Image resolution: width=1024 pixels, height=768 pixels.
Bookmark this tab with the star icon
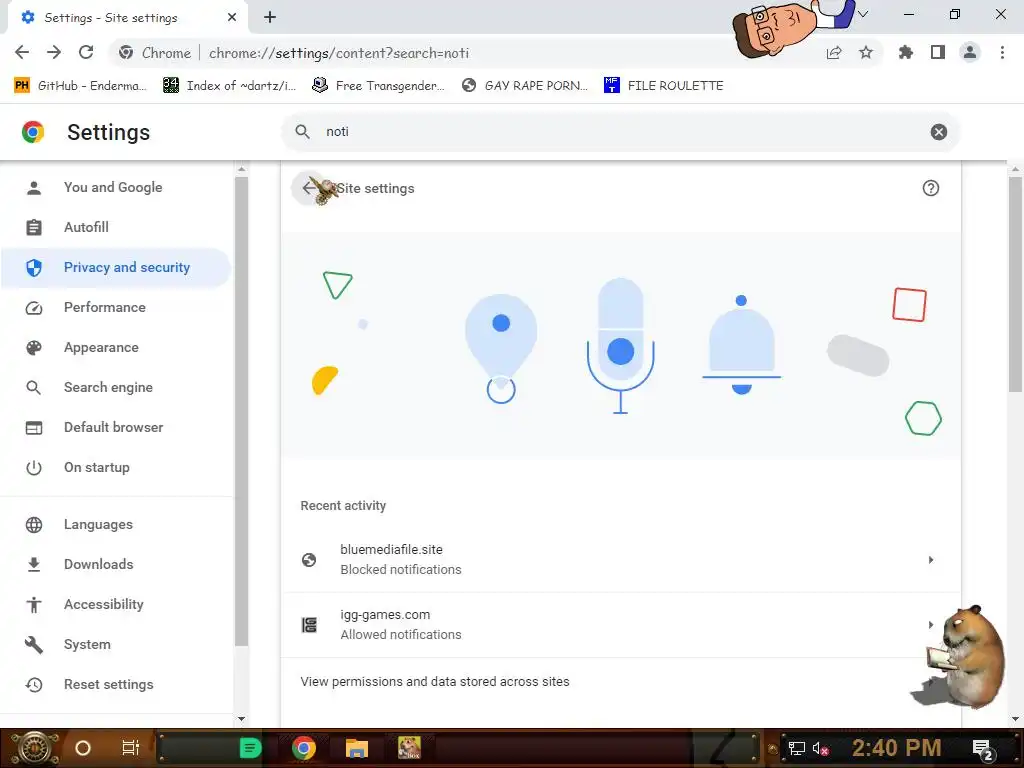[866, 52]
